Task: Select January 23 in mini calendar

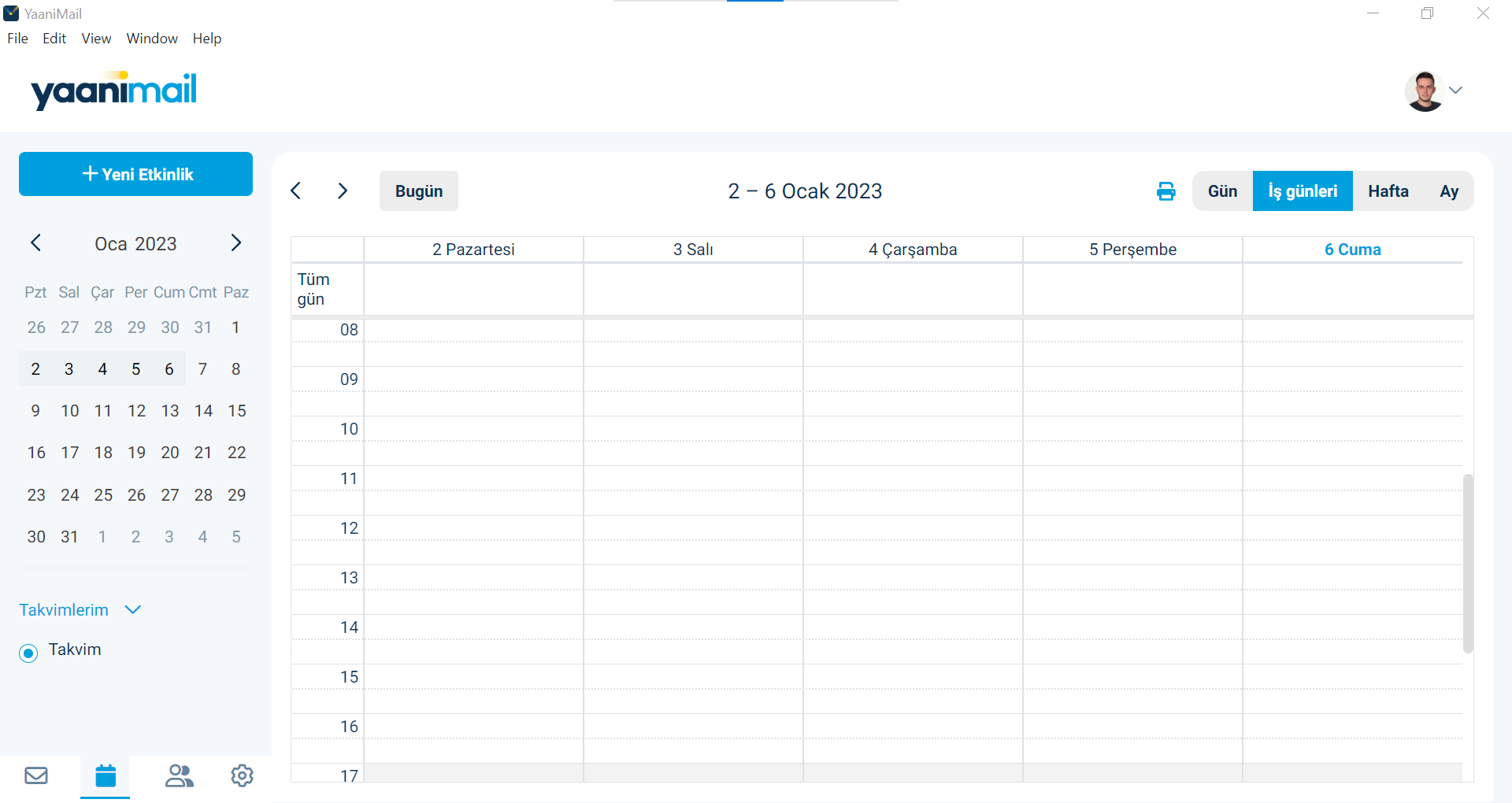Action: point(36,495)
